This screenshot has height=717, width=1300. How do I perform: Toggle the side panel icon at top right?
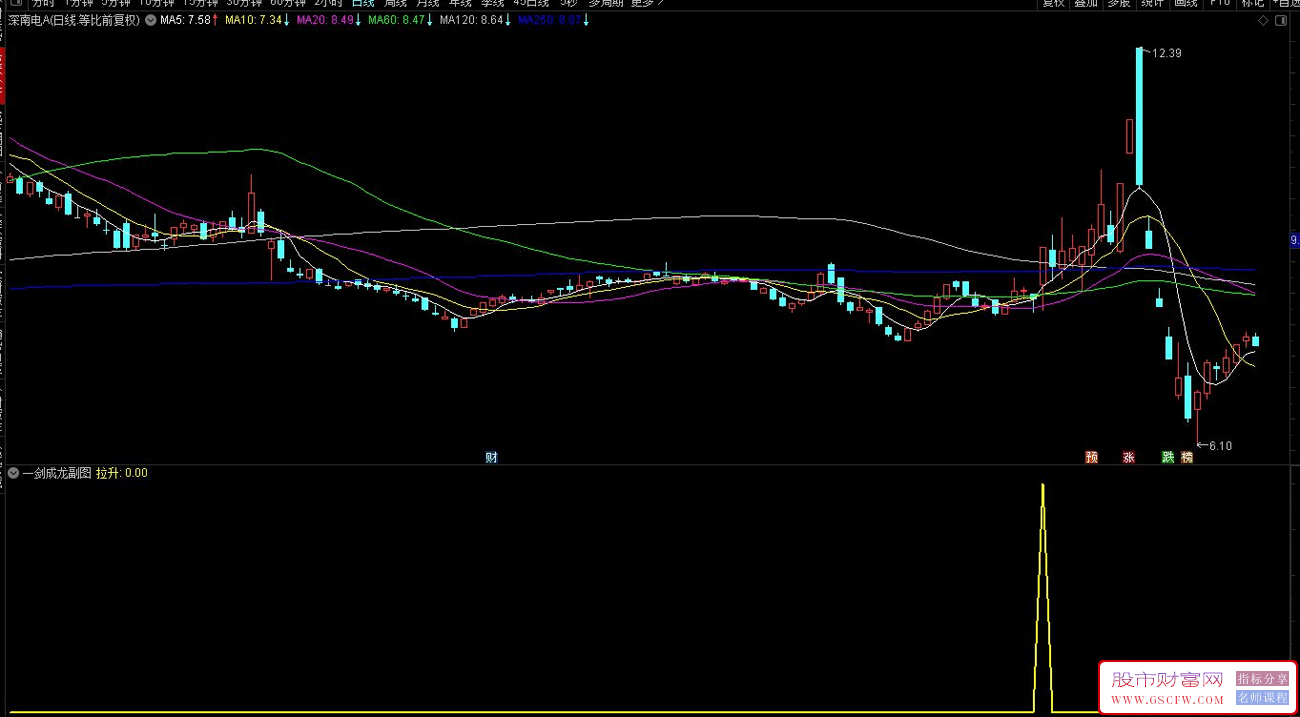1282,20
